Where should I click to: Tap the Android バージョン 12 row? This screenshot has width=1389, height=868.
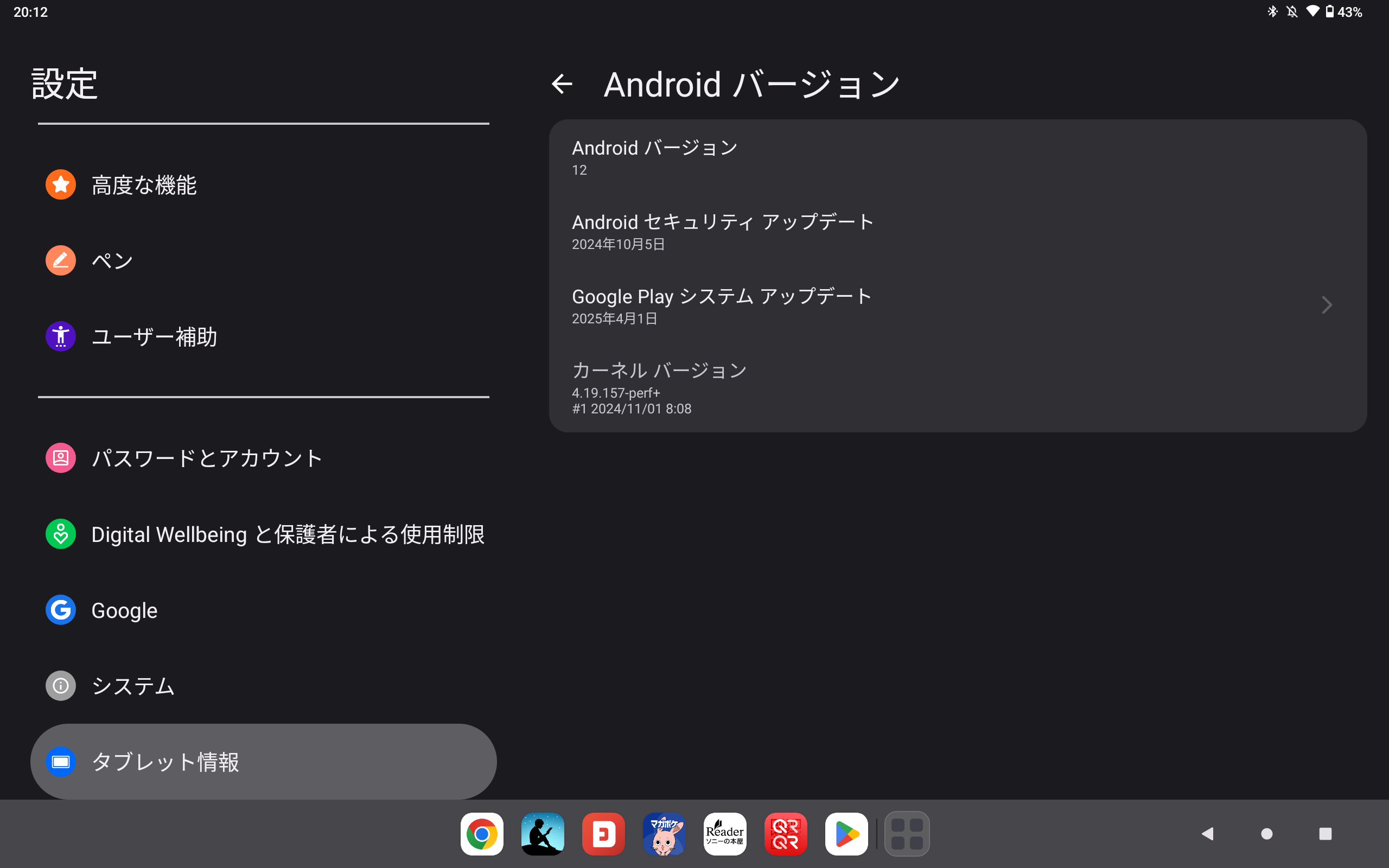click(x=654, y=157)
